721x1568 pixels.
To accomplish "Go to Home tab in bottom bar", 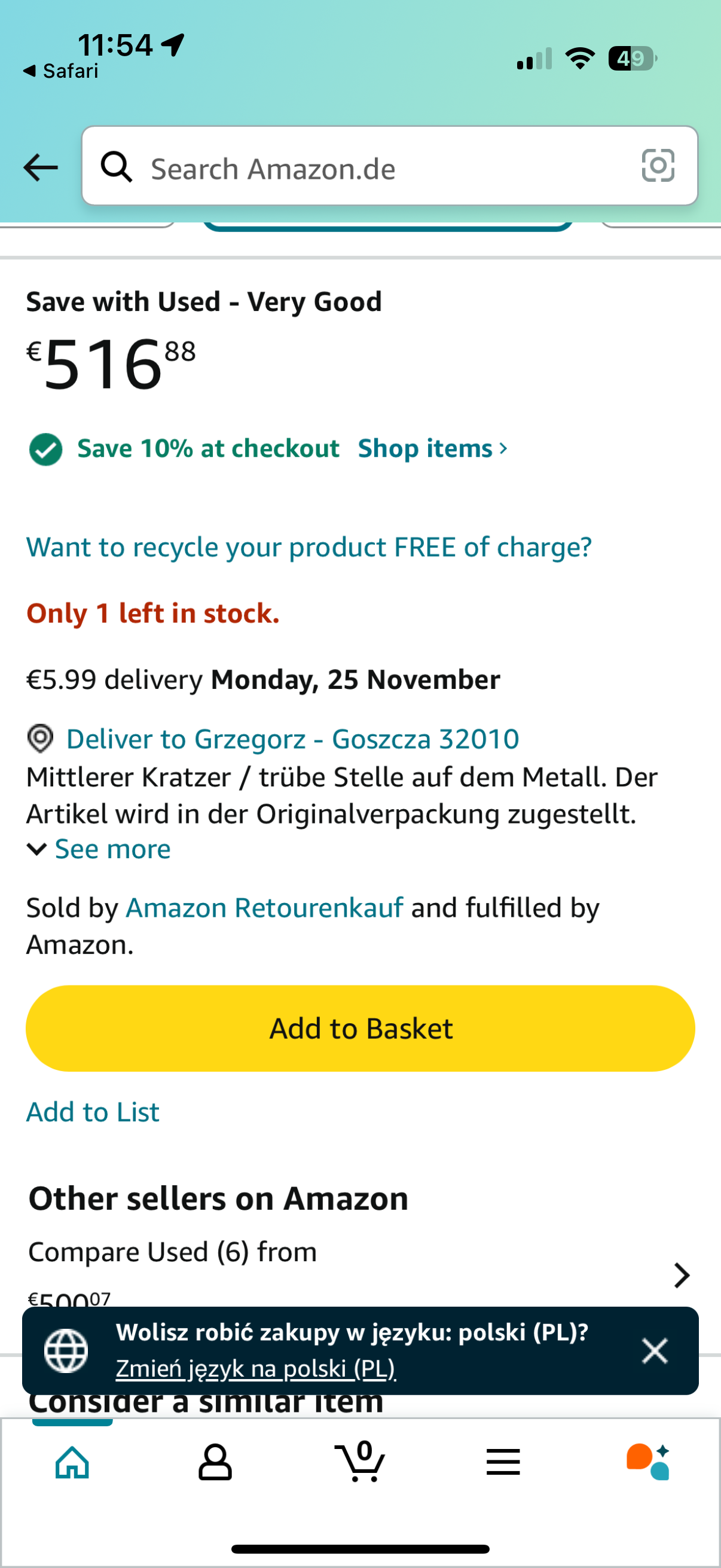I will (x=72, y=1462).
